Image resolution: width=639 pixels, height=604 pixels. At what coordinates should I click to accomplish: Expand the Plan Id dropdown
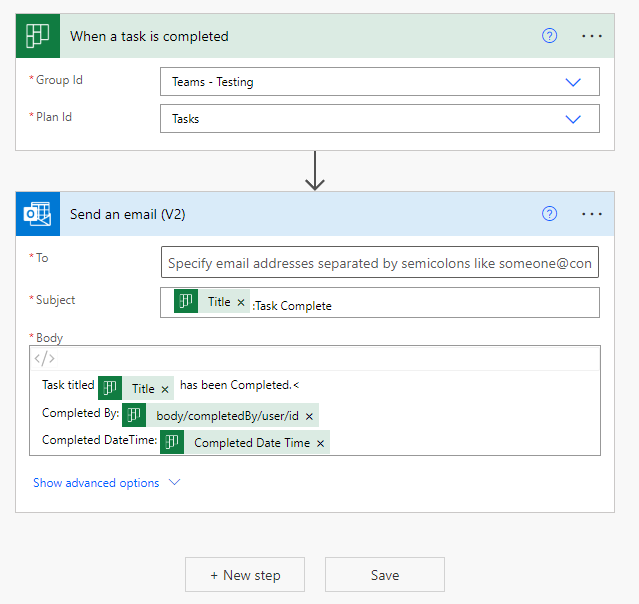(573, 119)
